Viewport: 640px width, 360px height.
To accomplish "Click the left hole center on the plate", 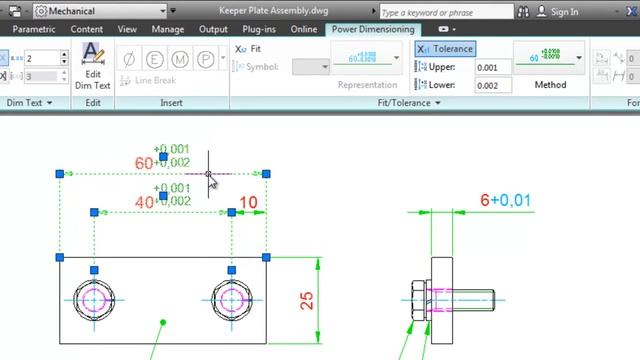I will 94,300.
